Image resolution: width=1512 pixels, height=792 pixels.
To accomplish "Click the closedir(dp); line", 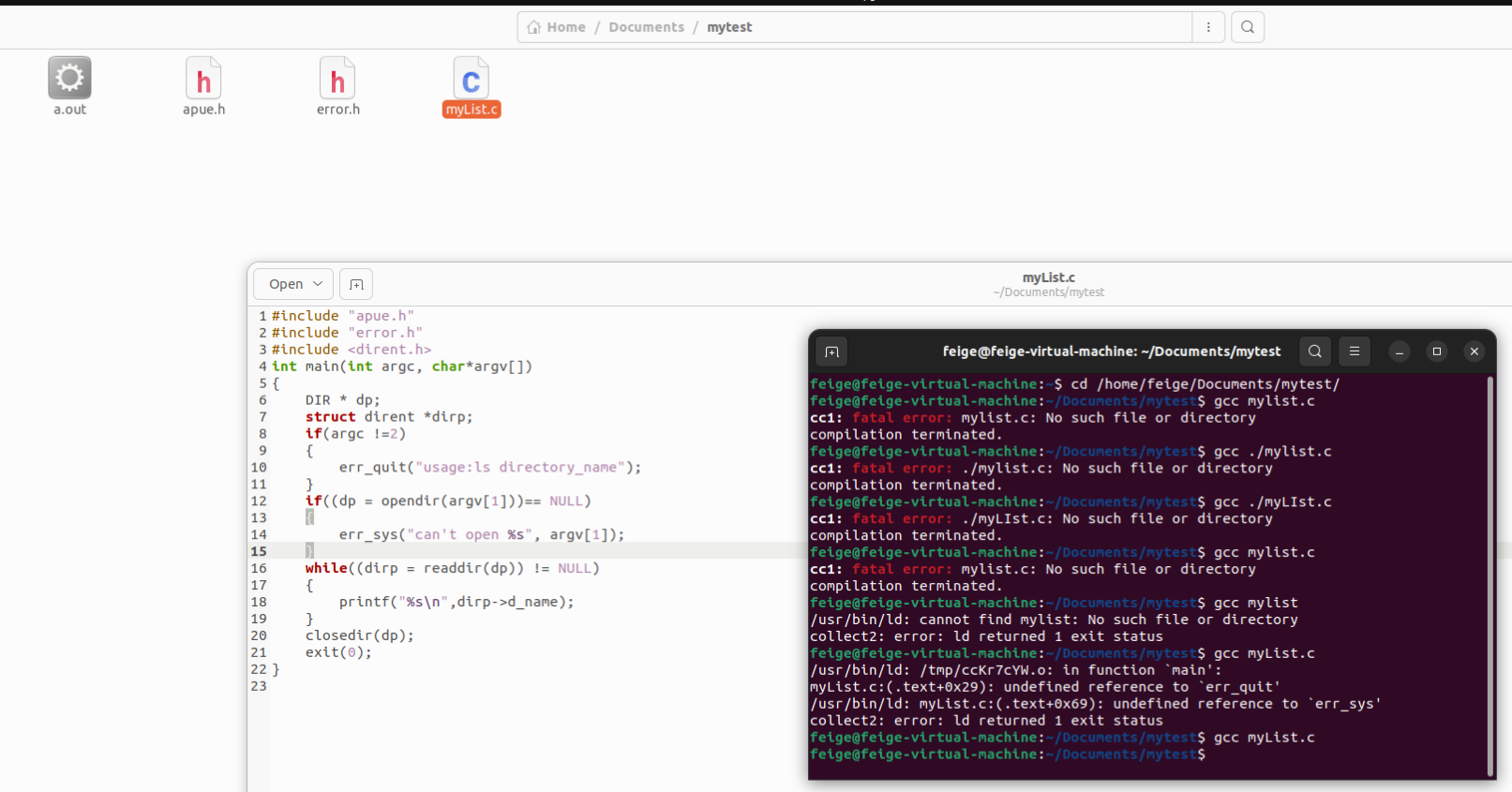I will click(x=360, y=636).
